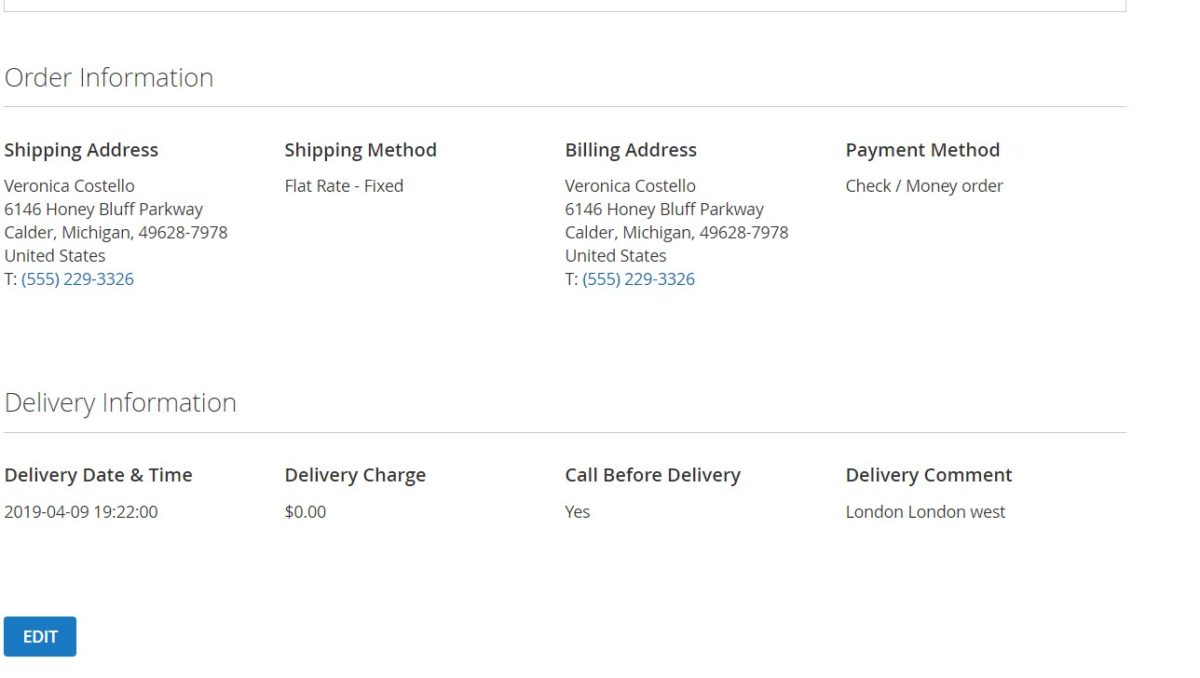Click the Delivery Charge value $0.00
This screenshot has height=678, width=1200.
click(x=305, y=511)
